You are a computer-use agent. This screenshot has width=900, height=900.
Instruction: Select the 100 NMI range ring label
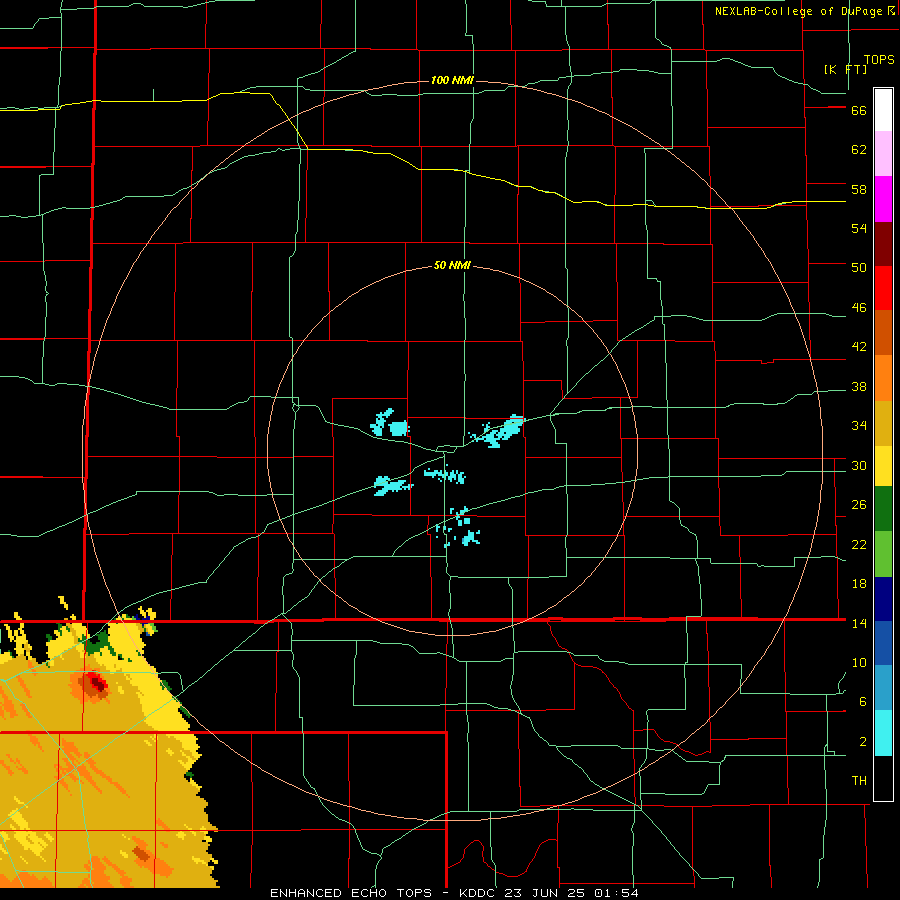(x=452, y=80)
